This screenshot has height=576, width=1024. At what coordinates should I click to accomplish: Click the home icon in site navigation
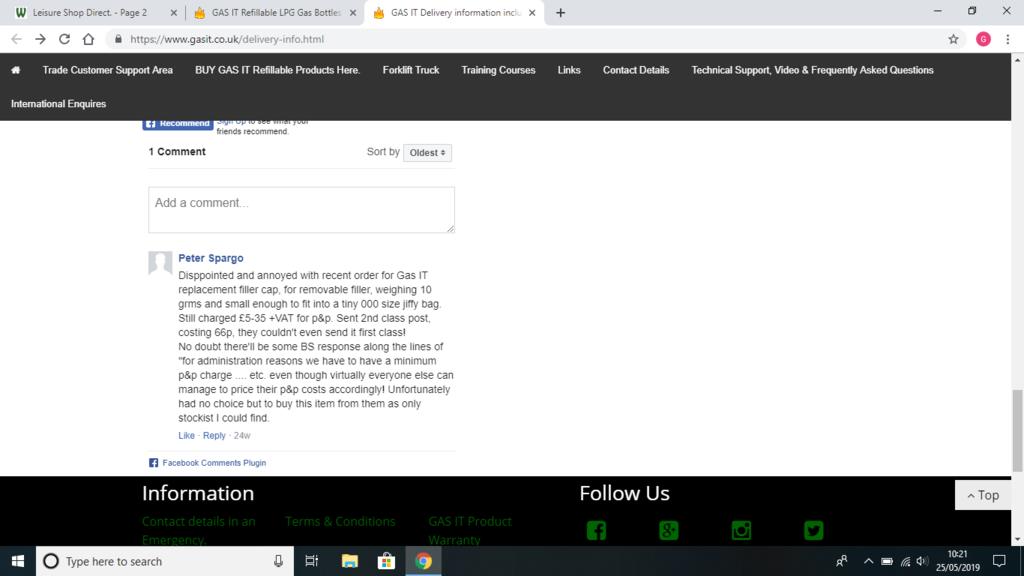(15, 70)
